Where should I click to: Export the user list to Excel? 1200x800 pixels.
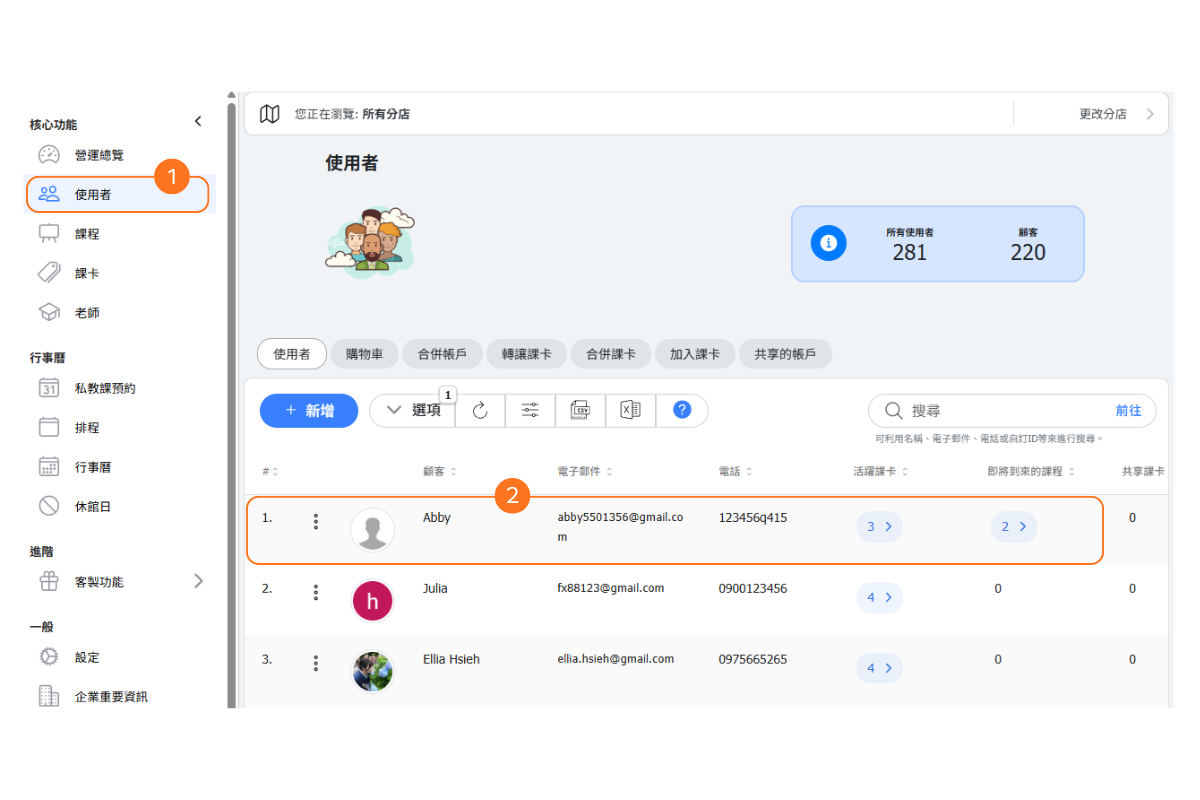[x=630, y=410]
